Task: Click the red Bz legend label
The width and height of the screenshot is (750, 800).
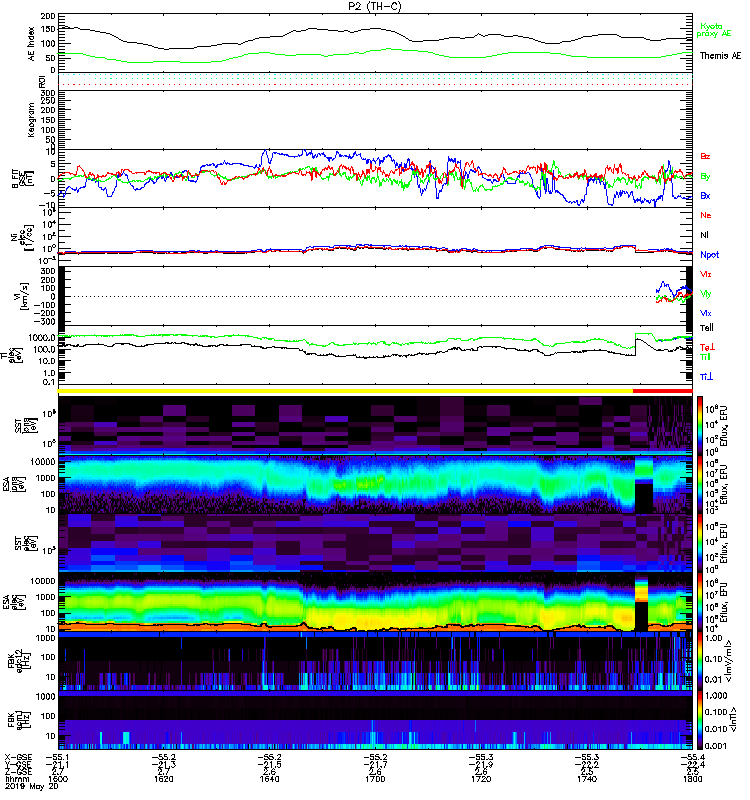Action: click(x=705, y=156)
